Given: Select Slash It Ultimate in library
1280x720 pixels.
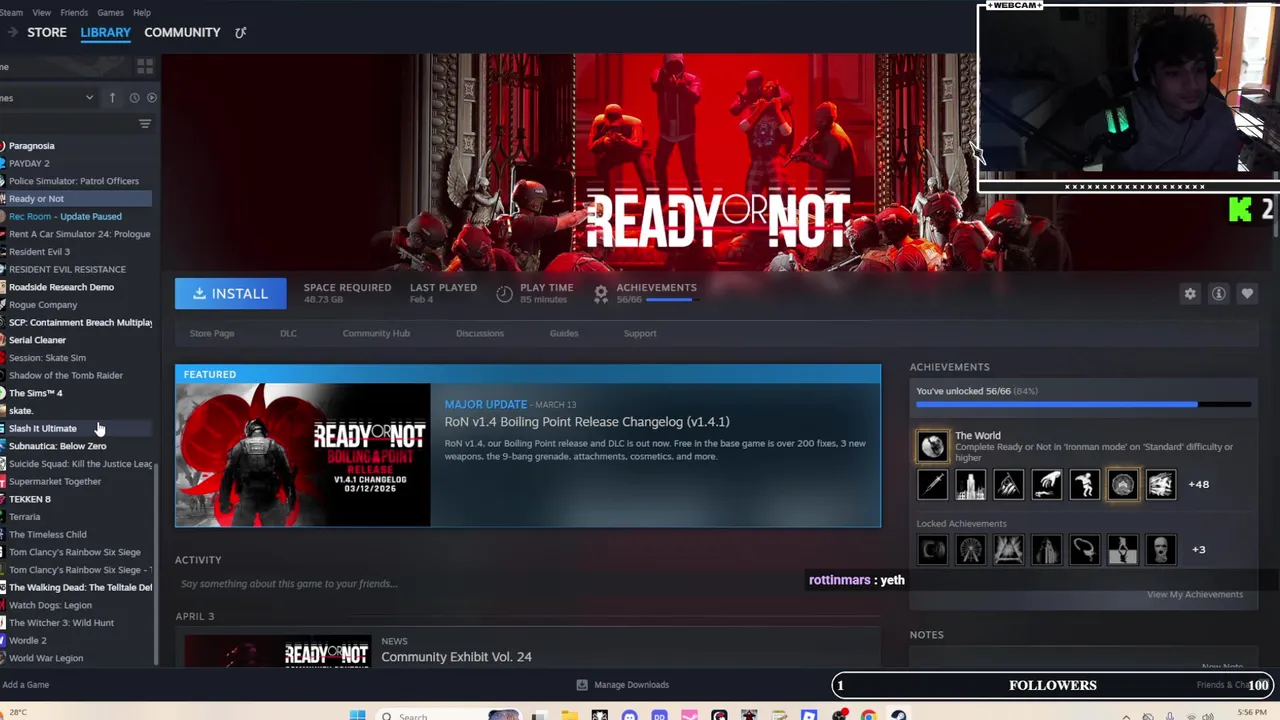Looking at the screenshot, I should point(76,428).
